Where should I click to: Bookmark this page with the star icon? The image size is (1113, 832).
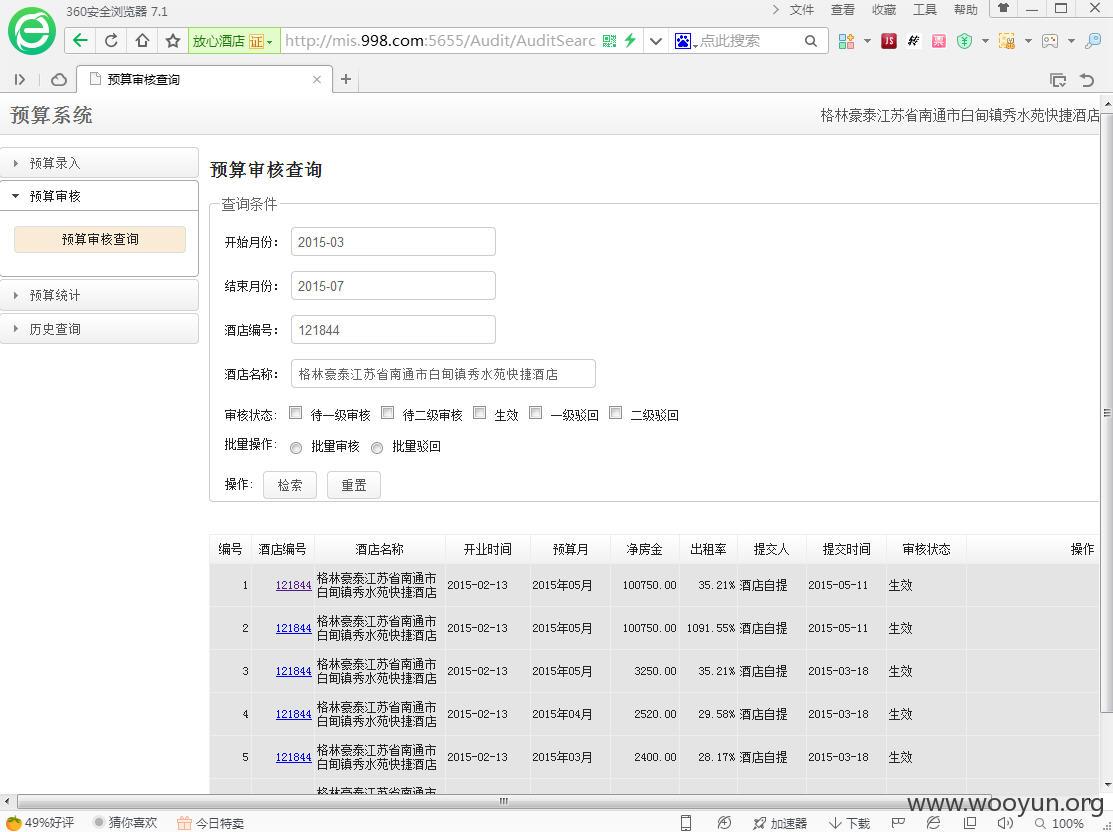click(172, 40)
